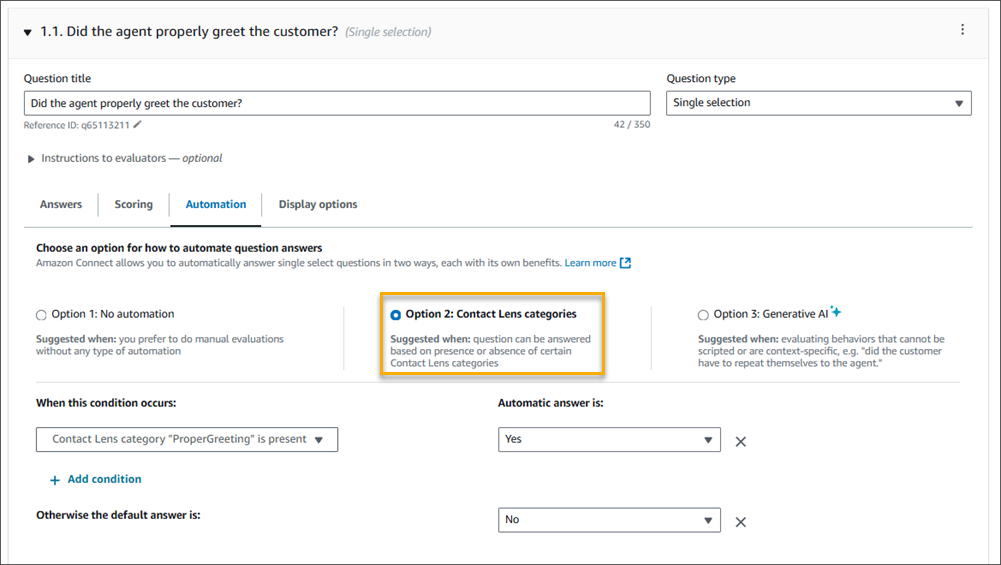1001x565 pixels.
Task: Choose Option 3: Generative AI radio button
Action: 703,315
